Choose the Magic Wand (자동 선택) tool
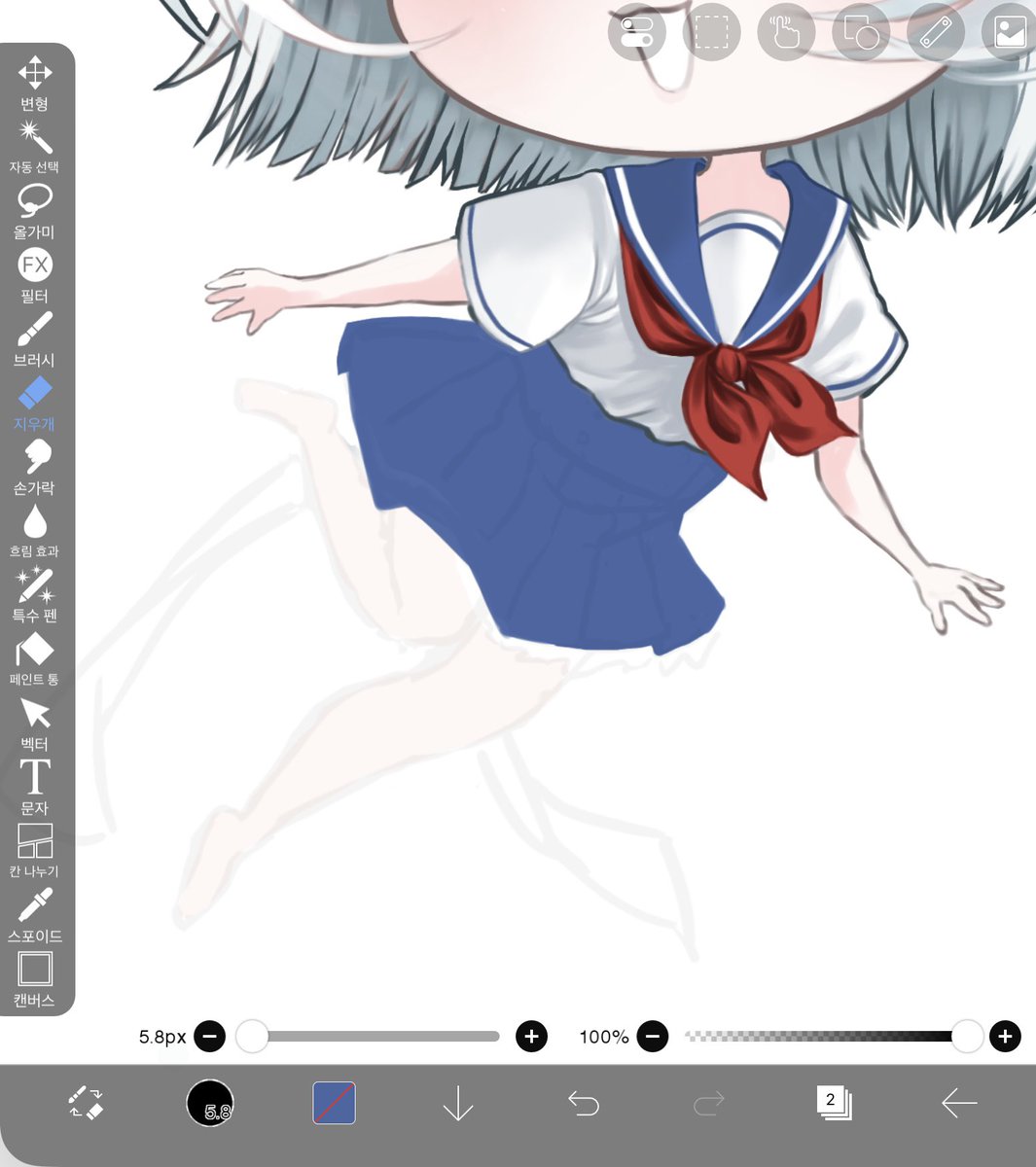Image resolution: width=1036 pixels, height=1167 pixels. pyautogui.click(x=35, y=147)
